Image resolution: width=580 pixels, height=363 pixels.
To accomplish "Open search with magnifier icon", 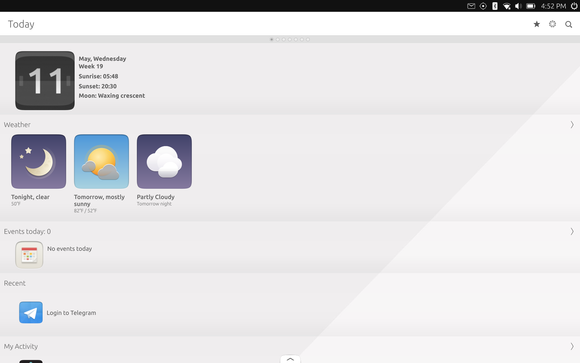I will 569,24.
